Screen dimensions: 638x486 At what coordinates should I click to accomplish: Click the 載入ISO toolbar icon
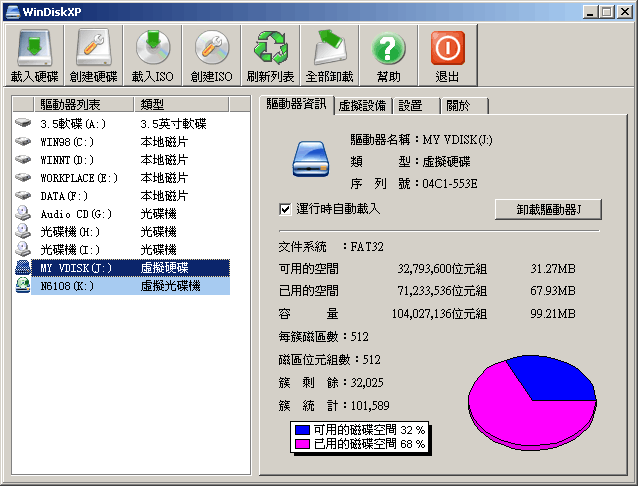tap(153, 55)
